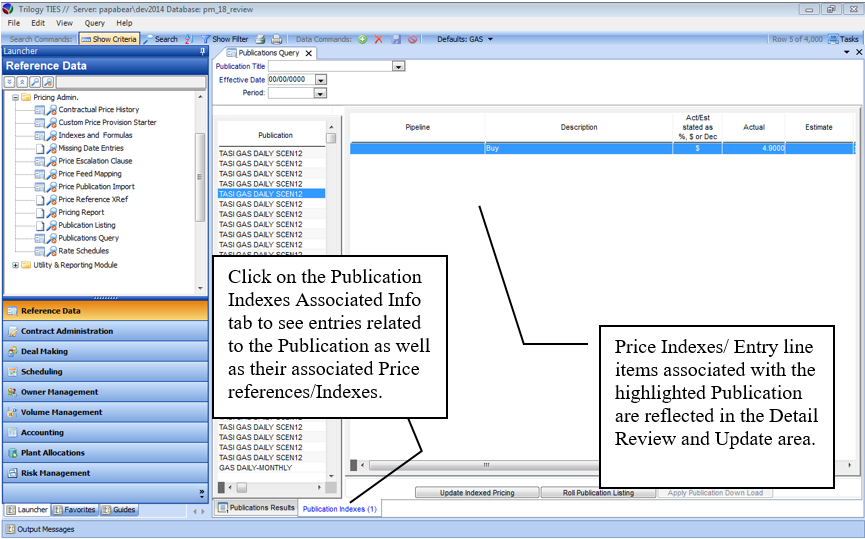This screenshot has height=539, width=865.
Task: Open the Risk Management module
Action: 55,473
